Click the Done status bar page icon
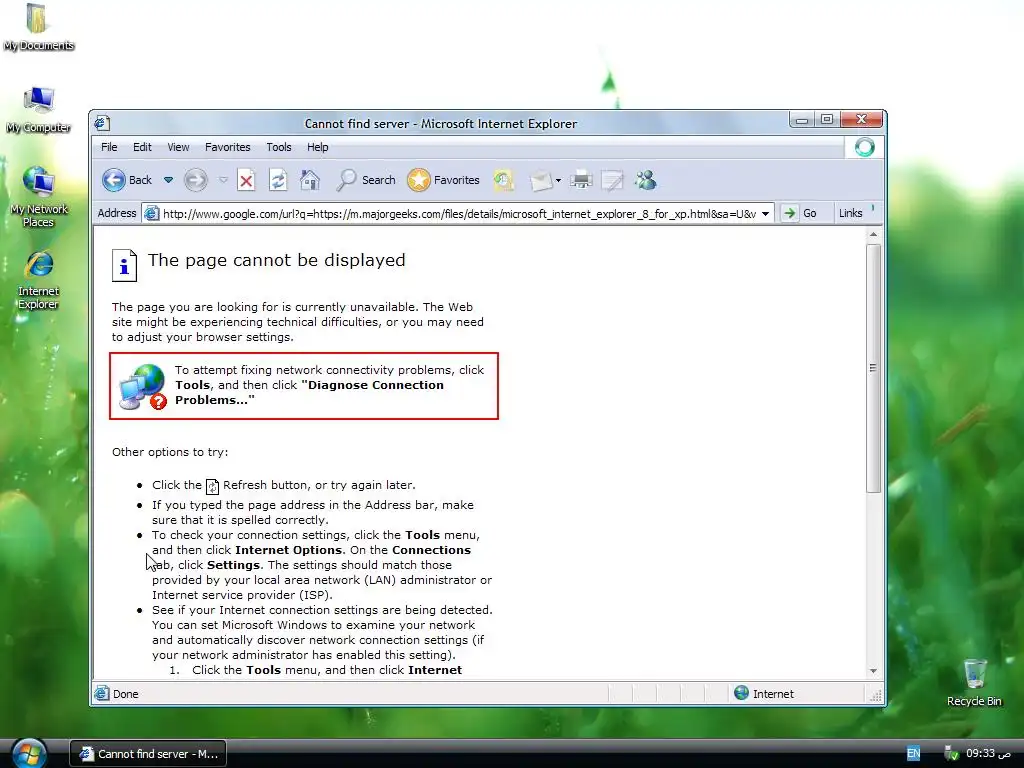1024x768 pixels. pos(102,694)
